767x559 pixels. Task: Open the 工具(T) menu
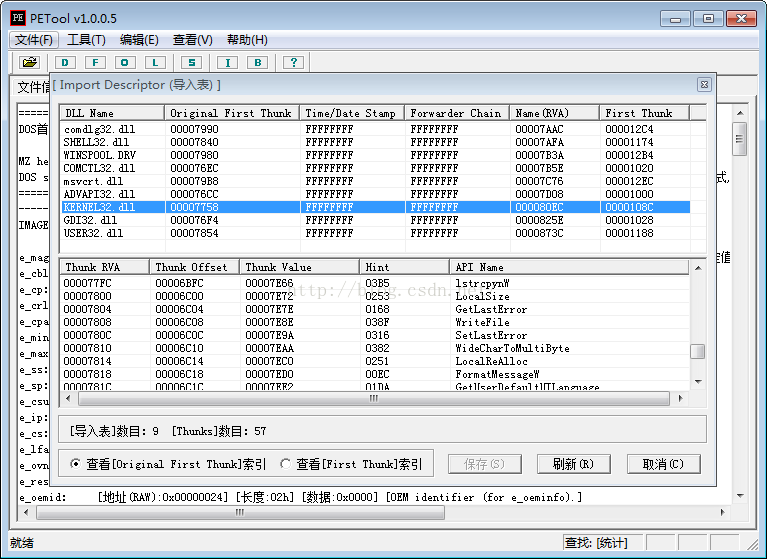[x=86, y=40]
